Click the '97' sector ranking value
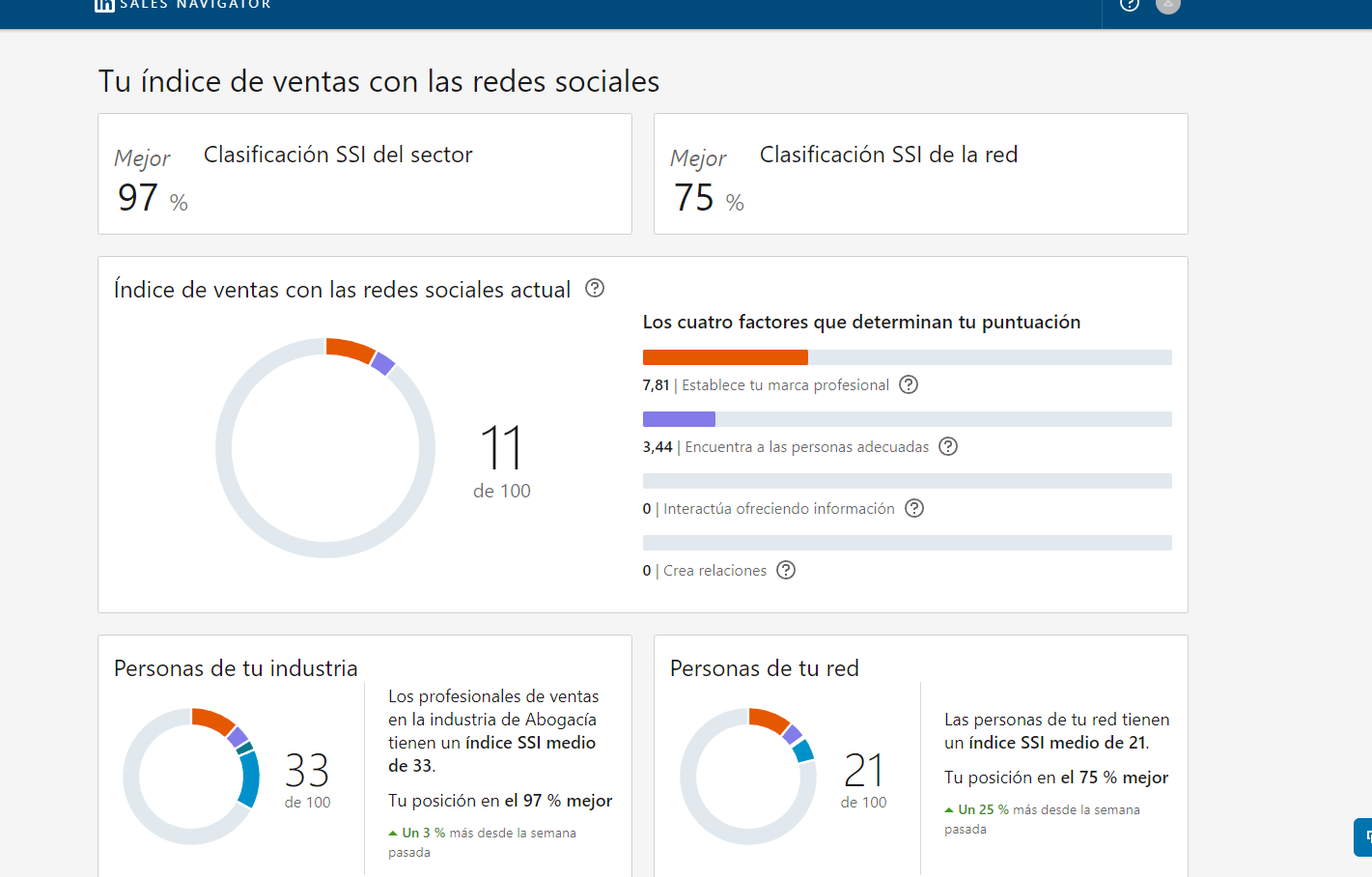The width and height of the screenshot is (1372, 877). [x=138, y=198]
